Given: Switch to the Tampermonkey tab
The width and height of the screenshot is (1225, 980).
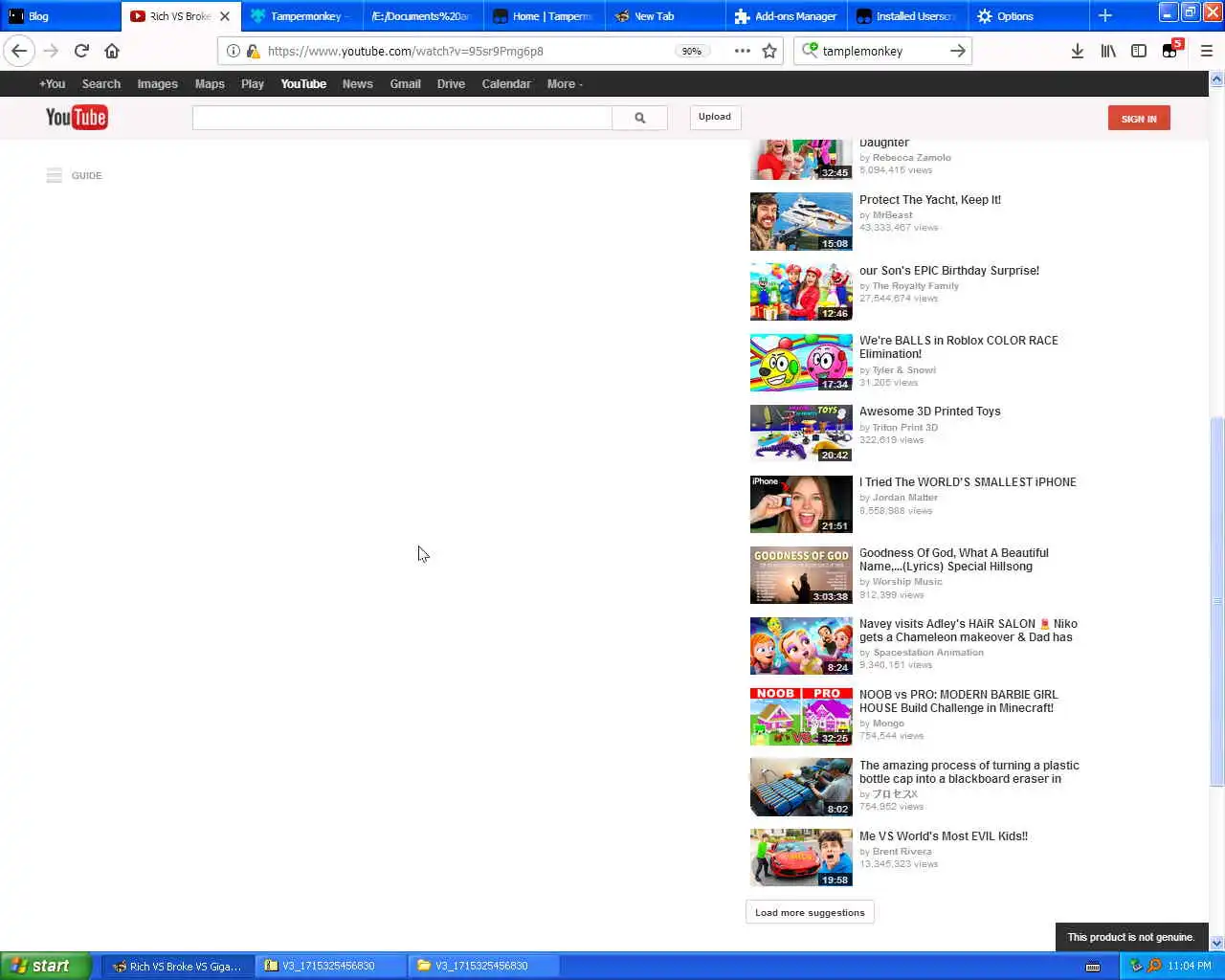Looking at the screenshot, I should coord(302,16).
